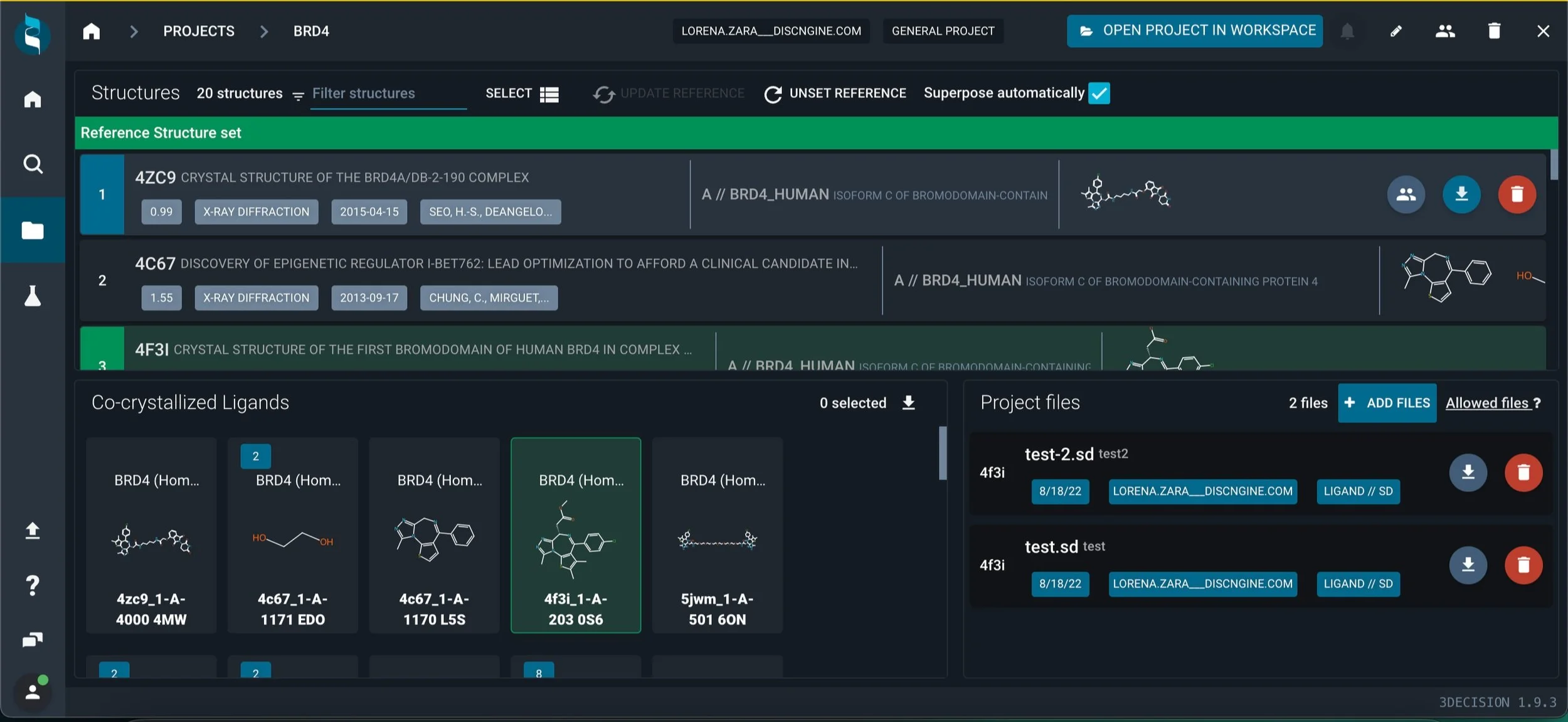The image size is (1568, 722).
Task: Toggle Superpose automatically checkbox
Action: [1099, 93]
